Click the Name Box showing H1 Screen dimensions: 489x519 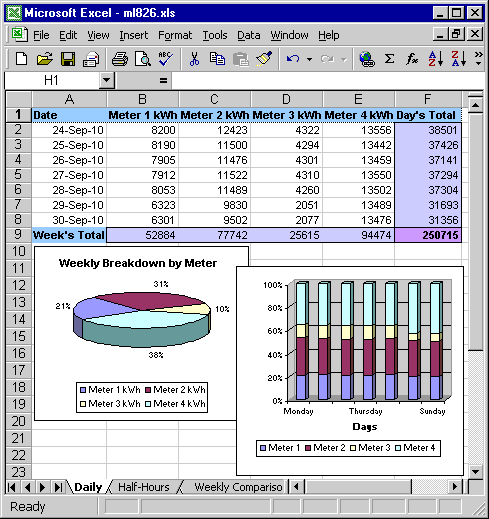52,80
